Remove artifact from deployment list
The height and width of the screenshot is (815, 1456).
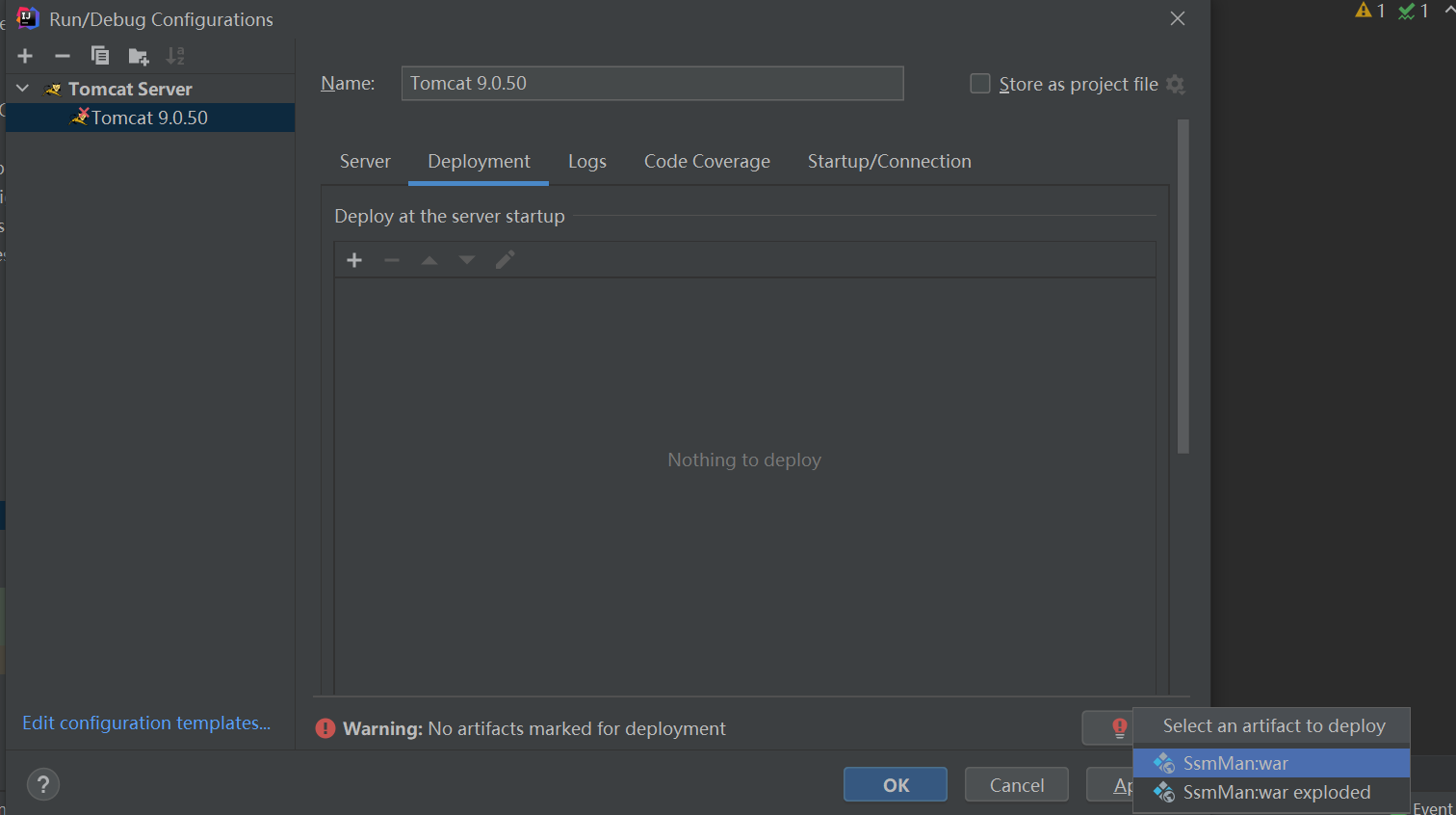tap(392, 260)
